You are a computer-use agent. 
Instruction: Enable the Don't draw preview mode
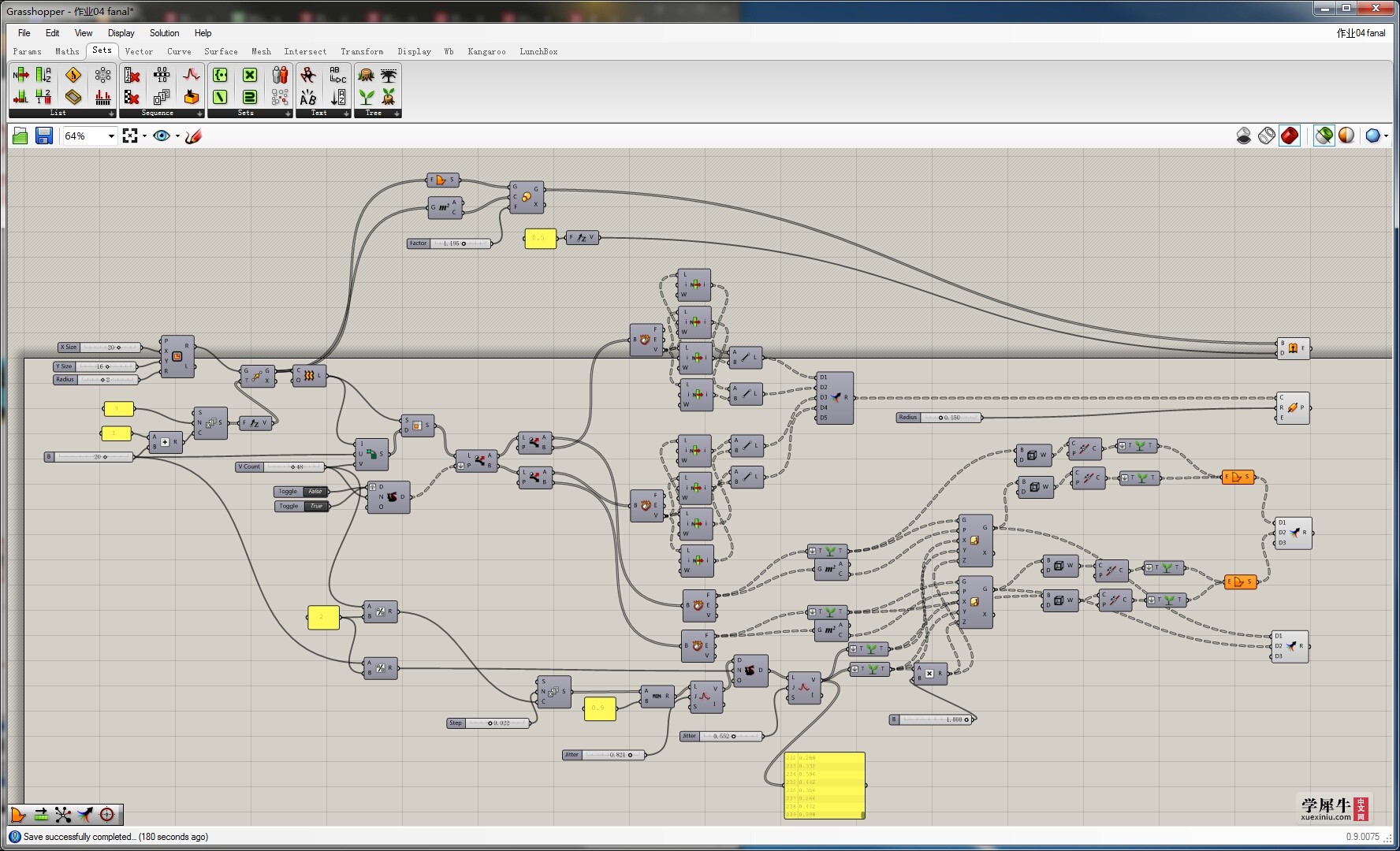click(x=1244, y=136)
